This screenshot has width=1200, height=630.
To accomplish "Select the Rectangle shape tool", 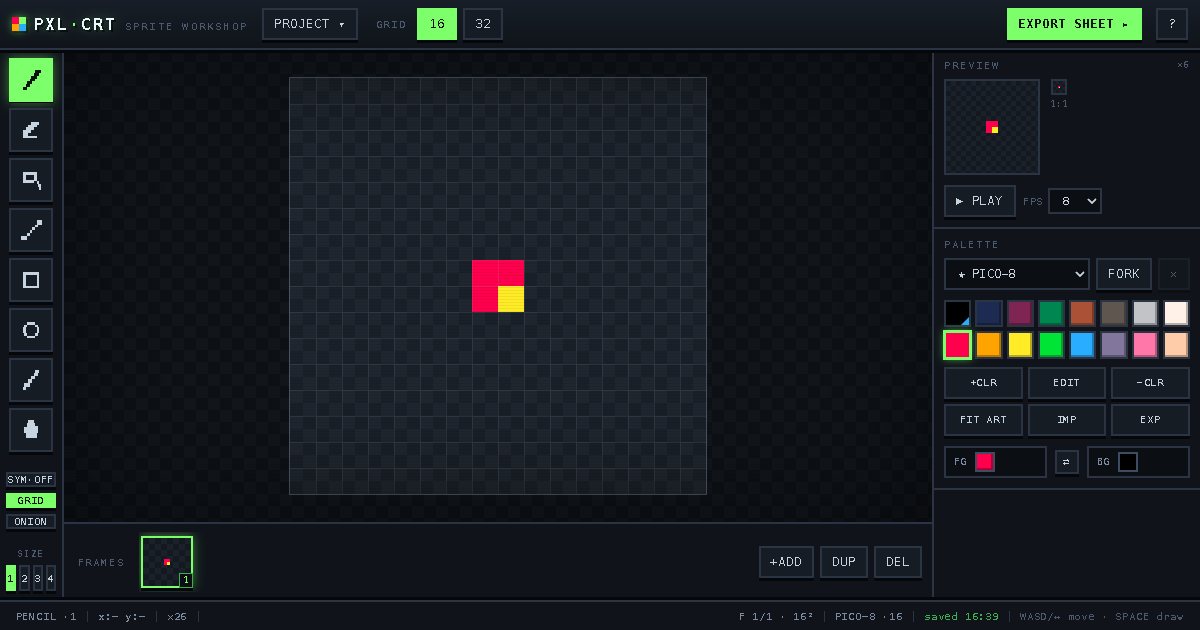I will pos(31,280).
